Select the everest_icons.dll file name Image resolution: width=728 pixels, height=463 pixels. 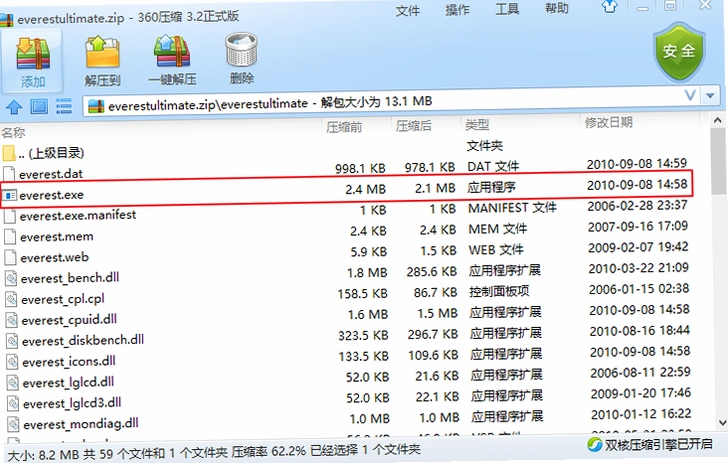click(69, 361)
